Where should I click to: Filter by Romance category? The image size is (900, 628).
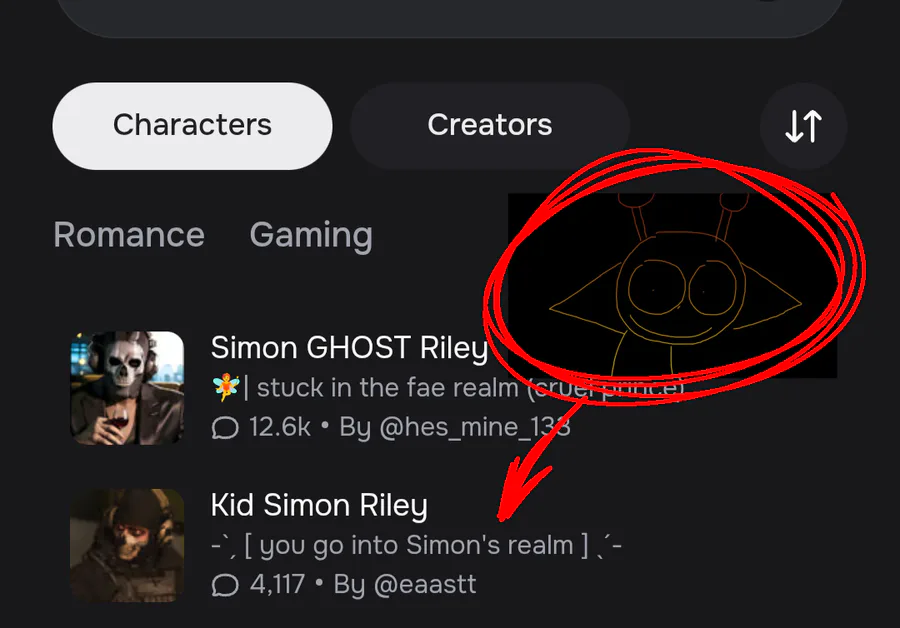(x=129, y=235)
